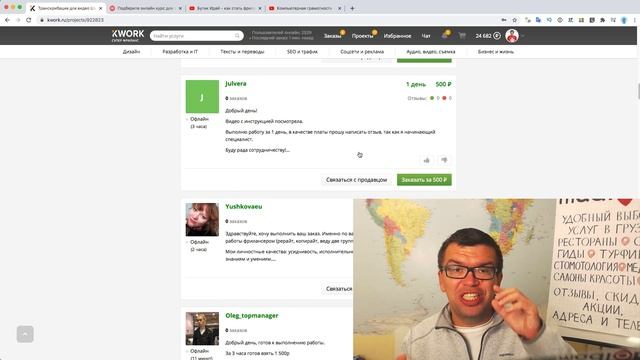Click Заказать за 500 ₽ button
The image size is (640, 360).
(424, 180)
